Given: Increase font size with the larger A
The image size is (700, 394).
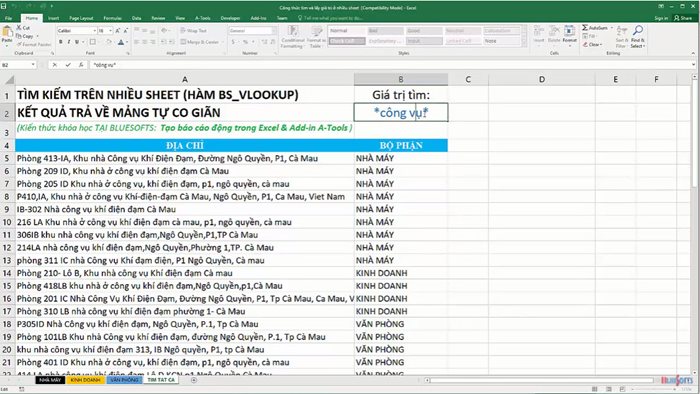Looking at the screenshot, I should pos(117,31).
